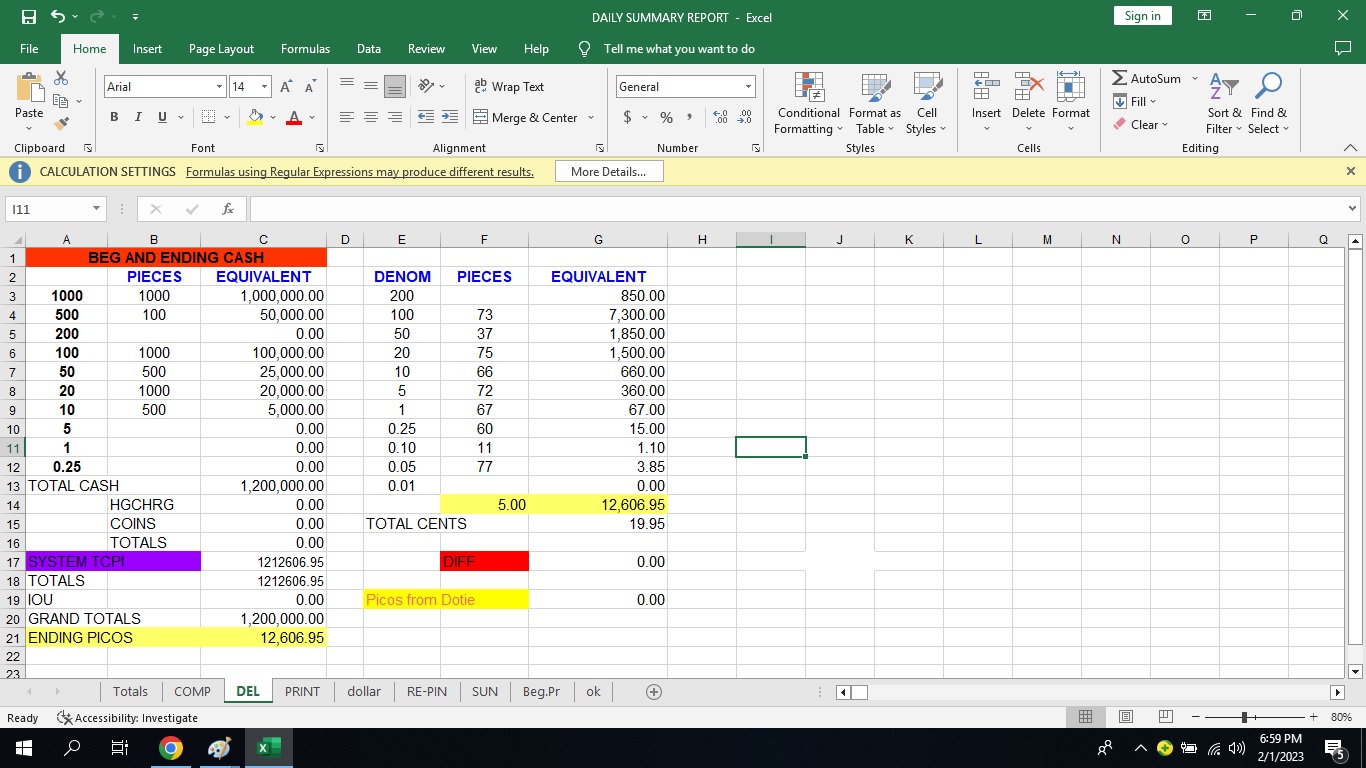Click Find & Select magnifier icon
The height and width of the screenshot is (768, 1366).
point(1269,87)
